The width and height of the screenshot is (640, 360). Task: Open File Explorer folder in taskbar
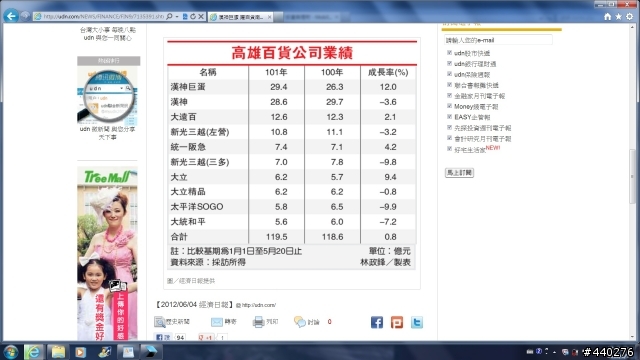58,352
